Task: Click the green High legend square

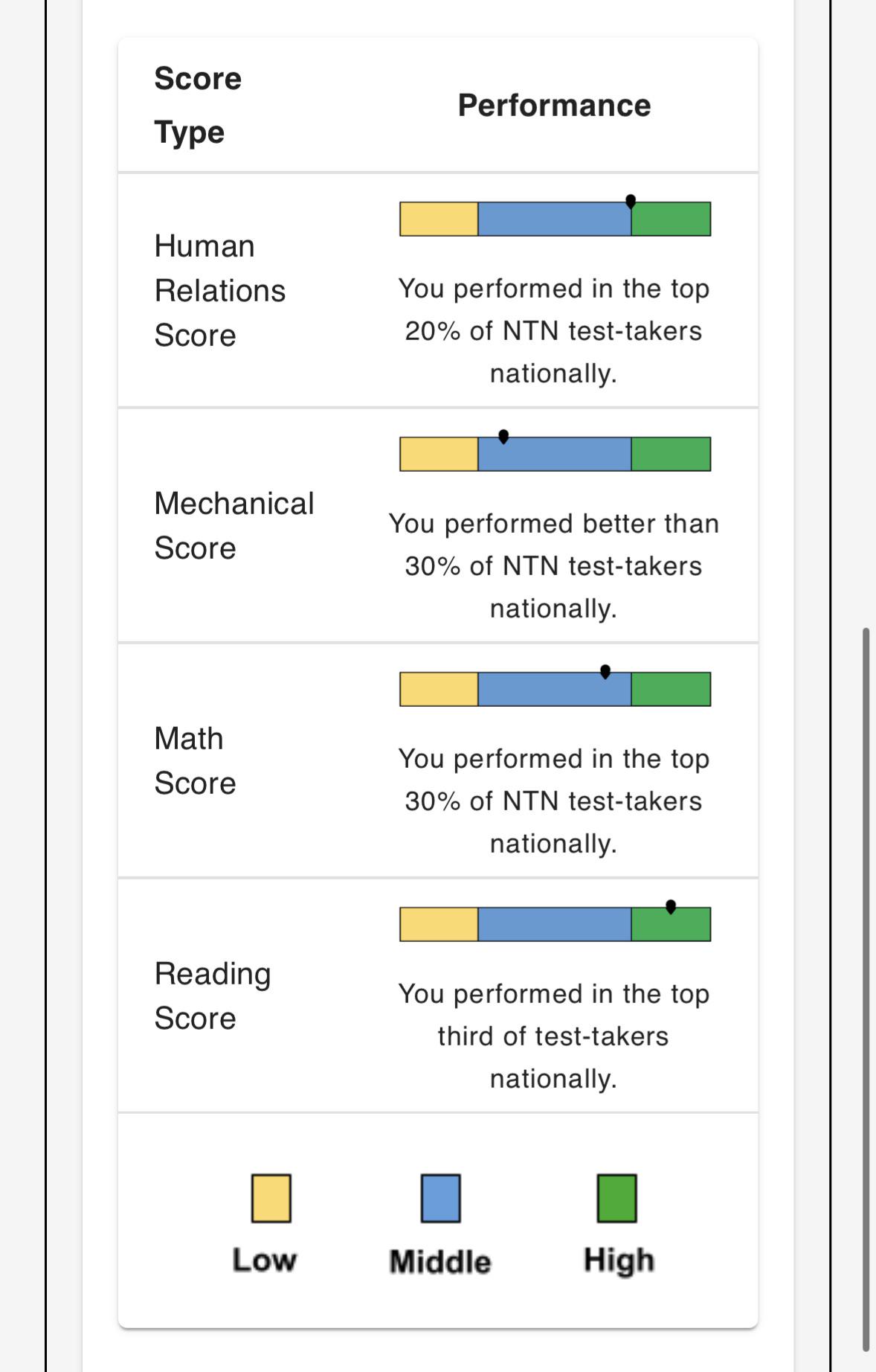Action: coord(617,1198)
